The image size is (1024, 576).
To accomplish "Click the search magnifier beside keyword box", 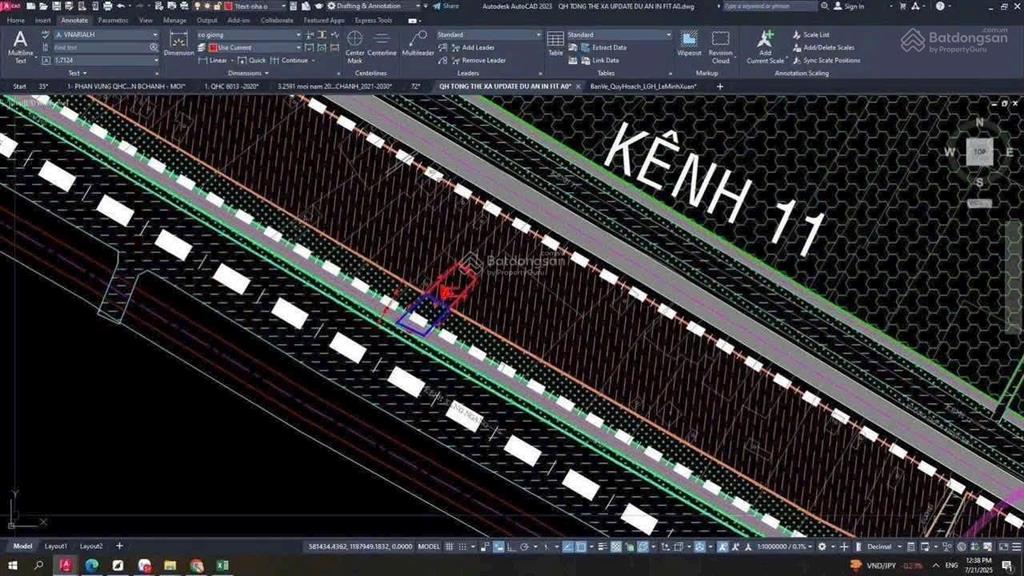I will [825, 6].
